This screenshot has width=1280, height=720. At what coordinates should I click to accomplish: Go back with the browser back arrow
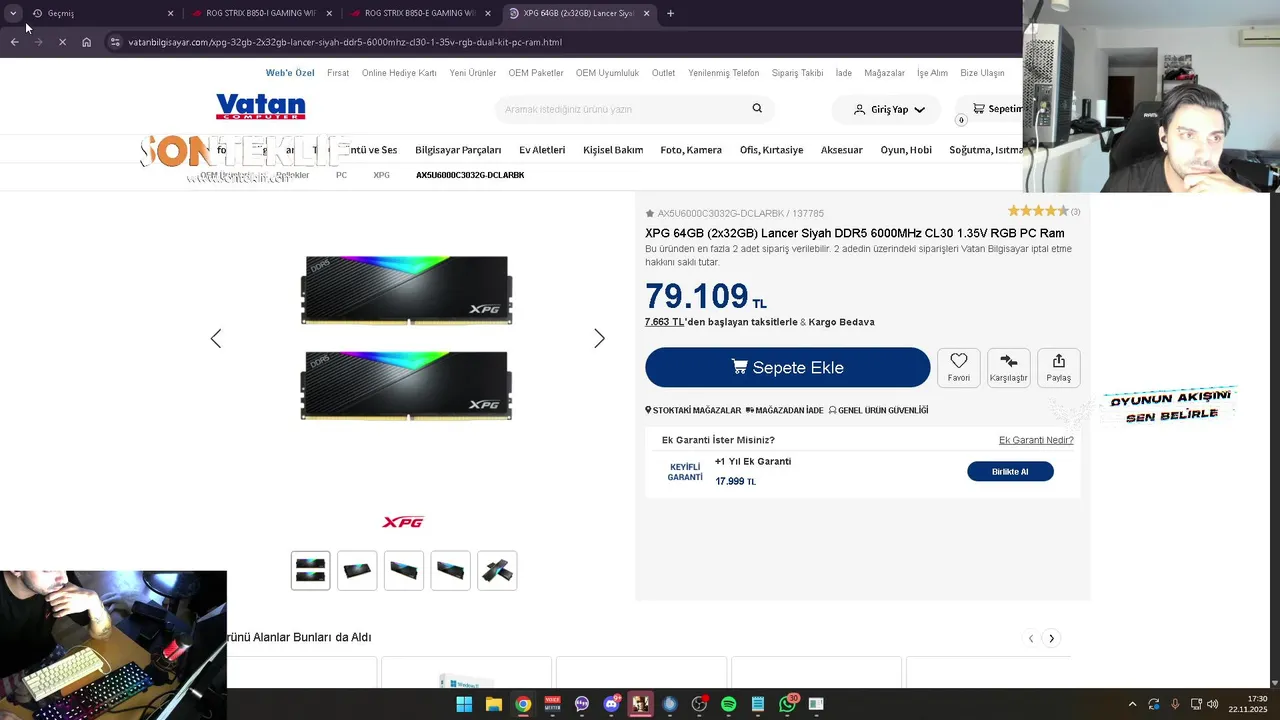(x=14, y=42)
